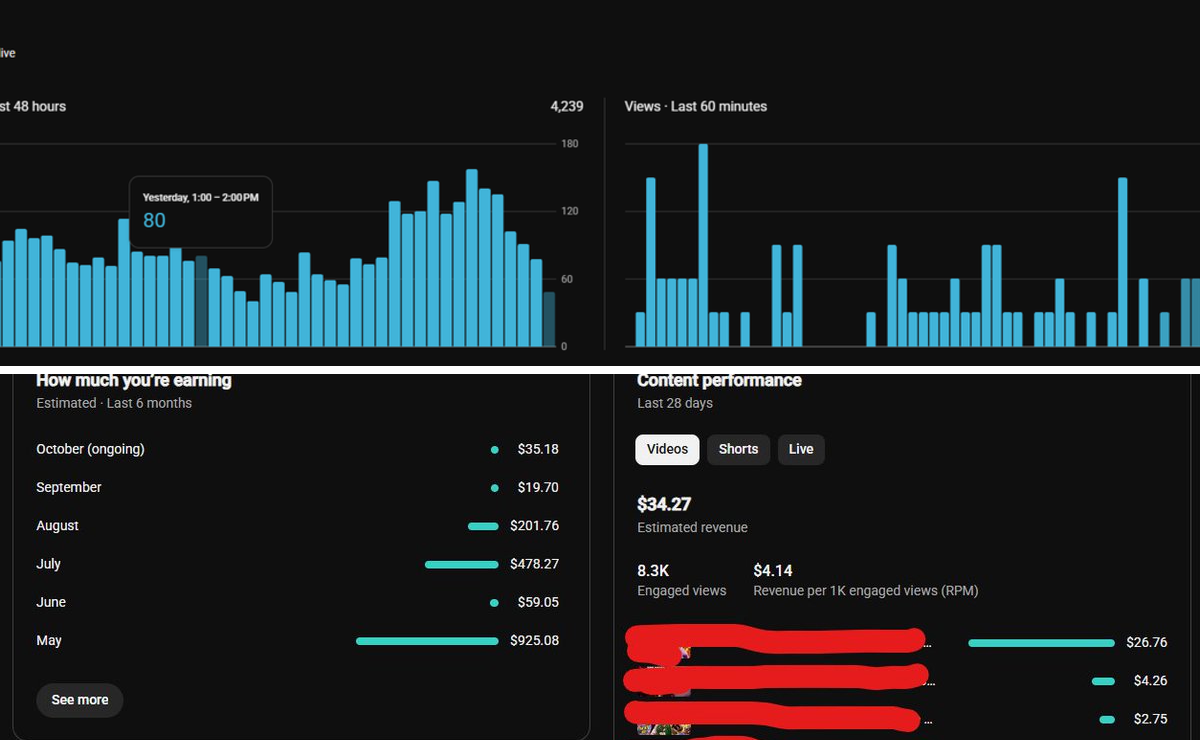Click the $35.18 earnings value
The image size is (1200, 741).
[538, 449]
